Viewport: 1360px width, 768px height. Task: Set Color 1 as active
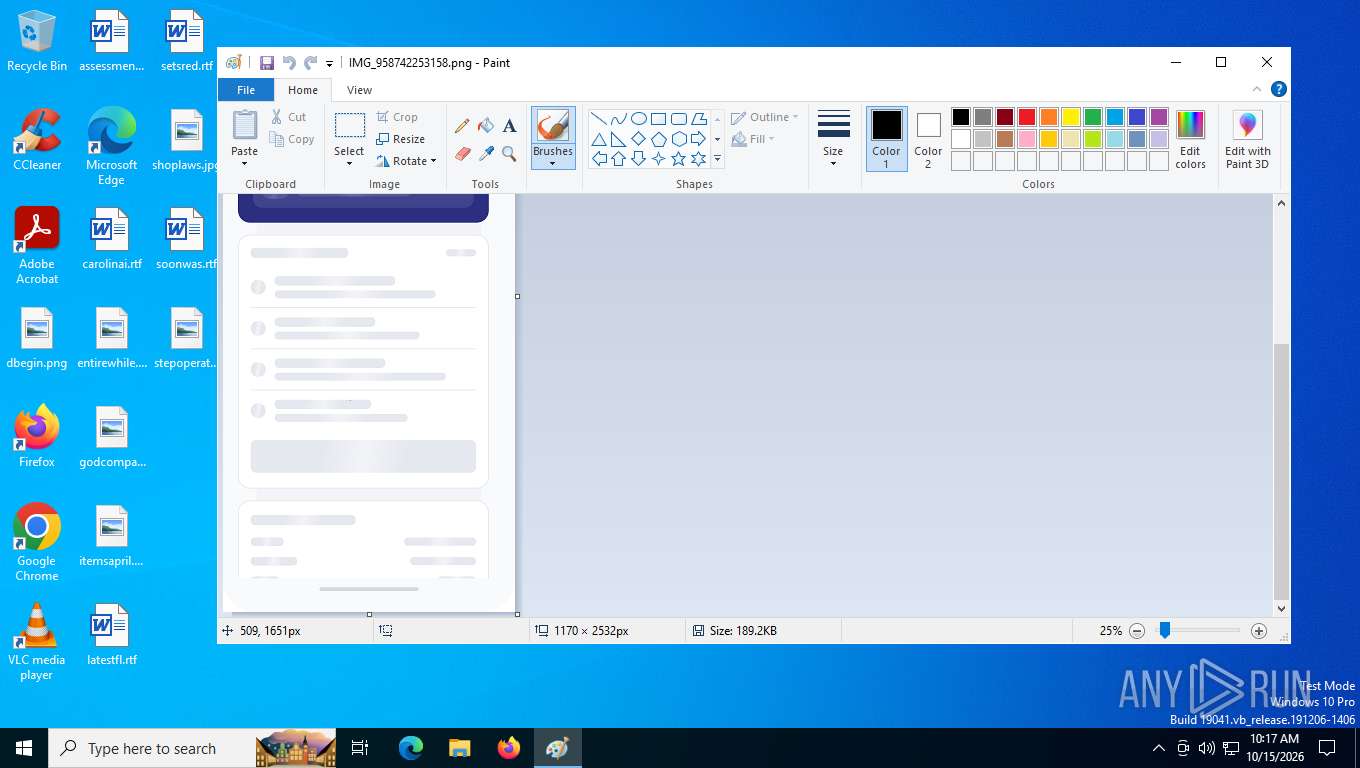point(886,139)
